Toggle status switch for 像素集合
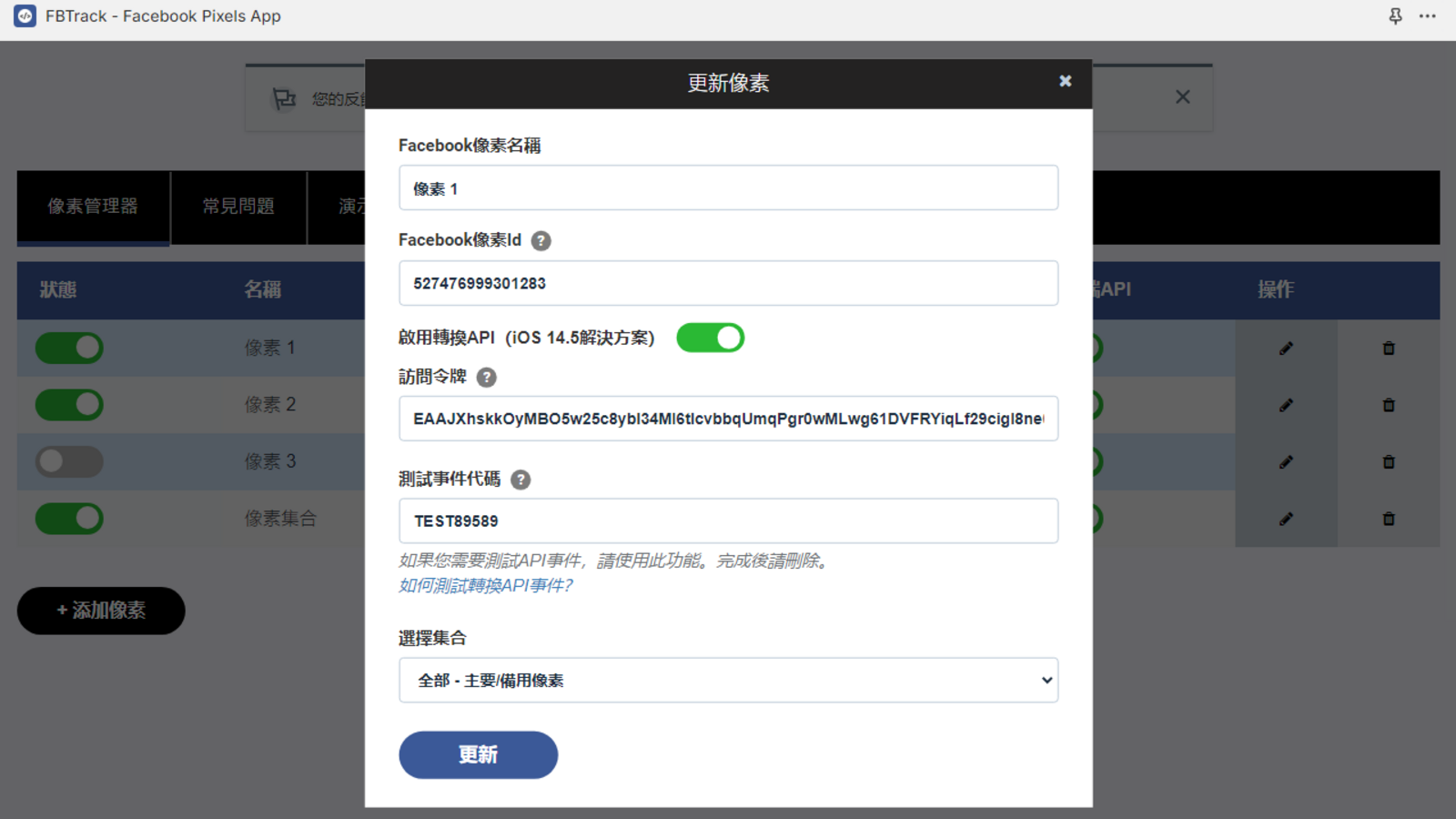 [69, 519]
